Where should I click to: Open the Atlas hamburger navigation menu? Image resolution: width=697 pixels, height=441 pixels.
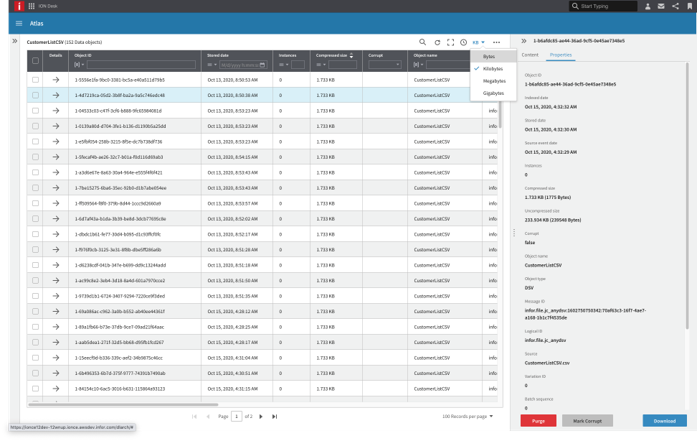click(x=18, y=23)
